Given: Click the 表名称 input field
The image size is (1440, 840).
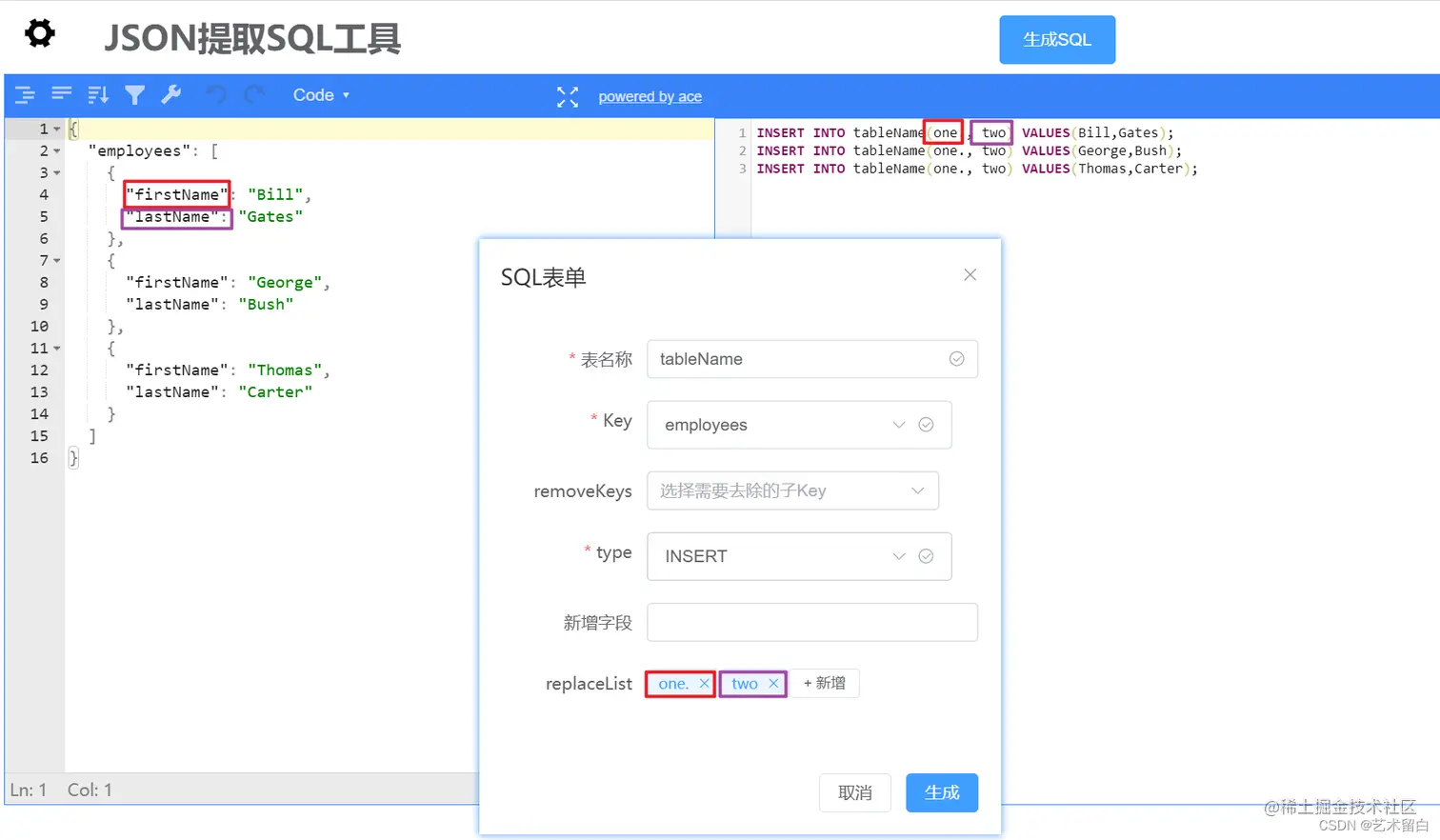Looking at the screenshot, I should (812, 359).
